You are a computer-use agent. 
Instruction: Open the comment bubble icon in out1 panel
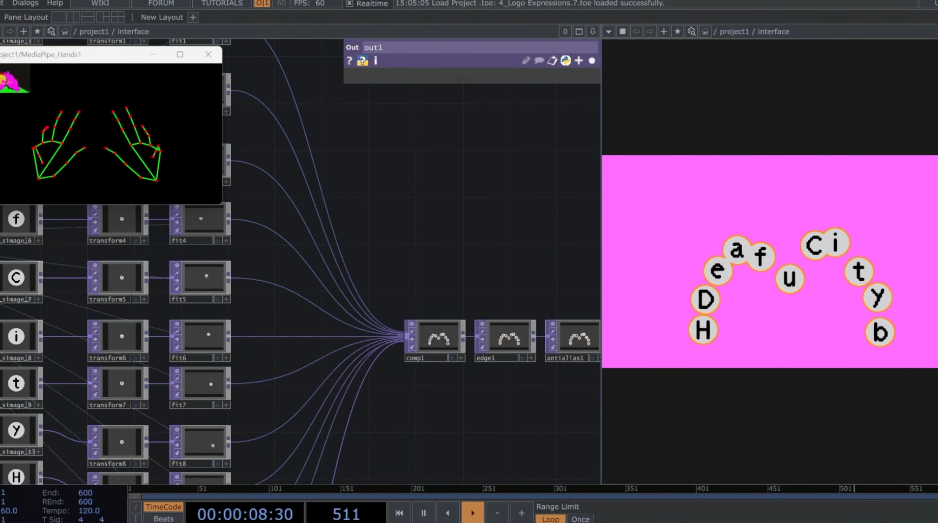pos(539,60)
